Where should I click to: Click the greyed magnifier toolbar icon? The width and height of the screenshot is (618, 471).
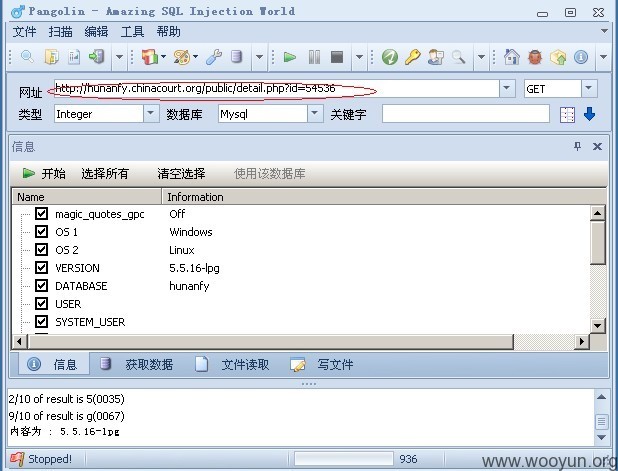coord(458,57)
